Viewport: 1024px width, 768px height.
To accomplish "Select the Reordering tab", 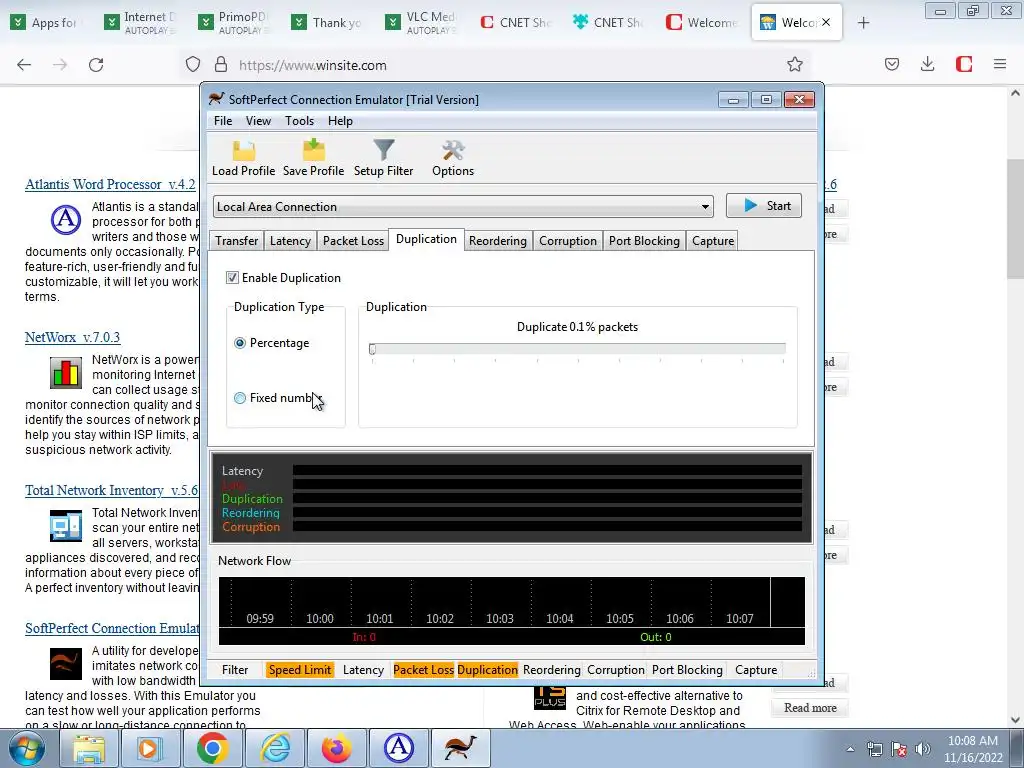I will pos(498,241).
